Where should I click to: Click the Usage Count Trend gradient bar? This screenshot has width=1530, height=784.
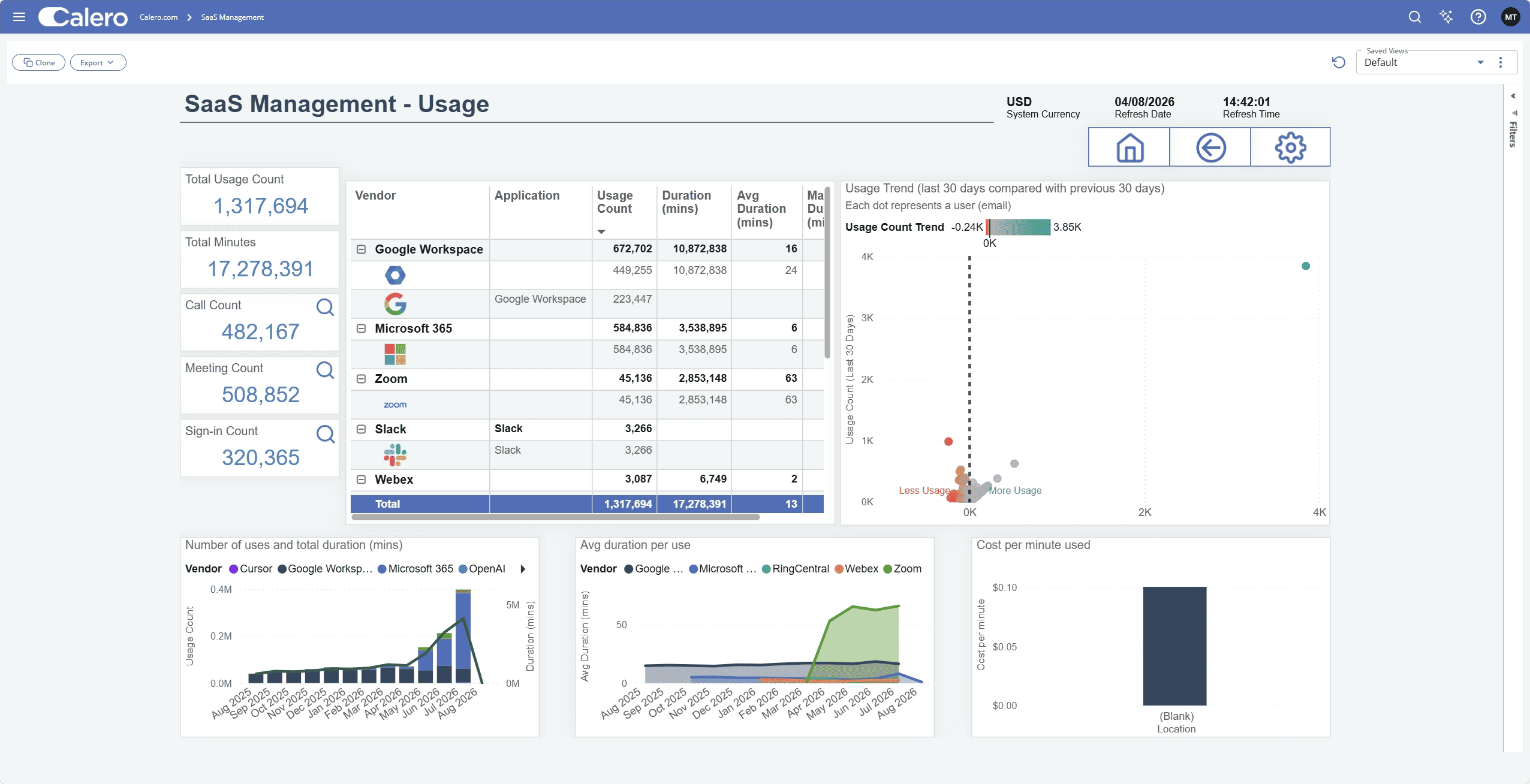pyautogui.click(x=1018, y=227)
